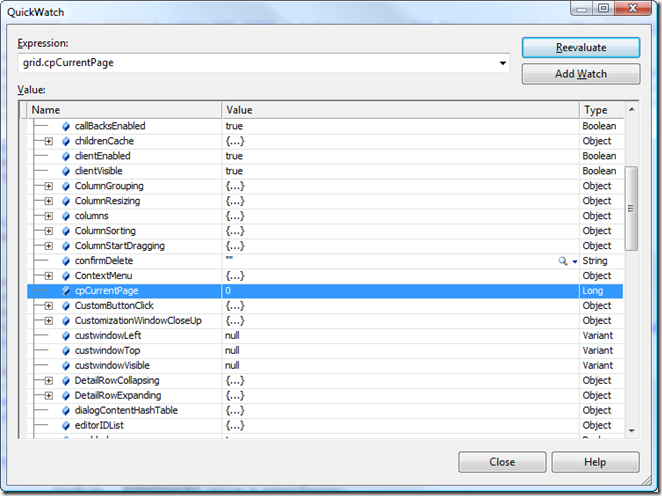Click the childrenCache property icon
The width and height of the screenshot is (662, 496).
tap(66, 141)
